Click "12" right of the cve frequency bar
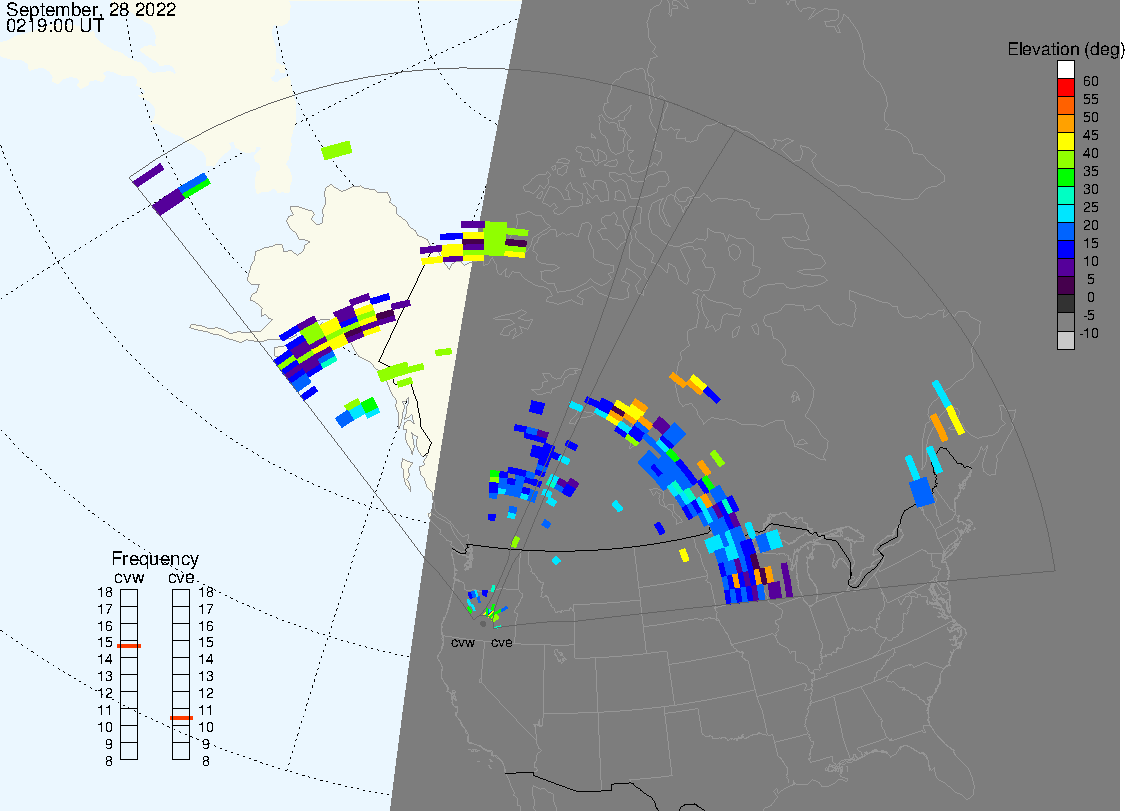The image size is (1125, 811). click(206, 693)
